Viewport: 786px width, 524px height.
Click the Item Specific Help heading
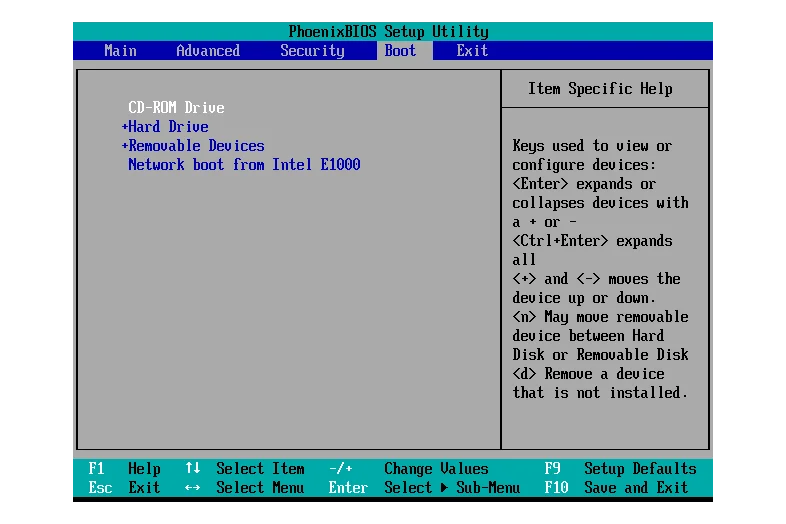[600, 89]
